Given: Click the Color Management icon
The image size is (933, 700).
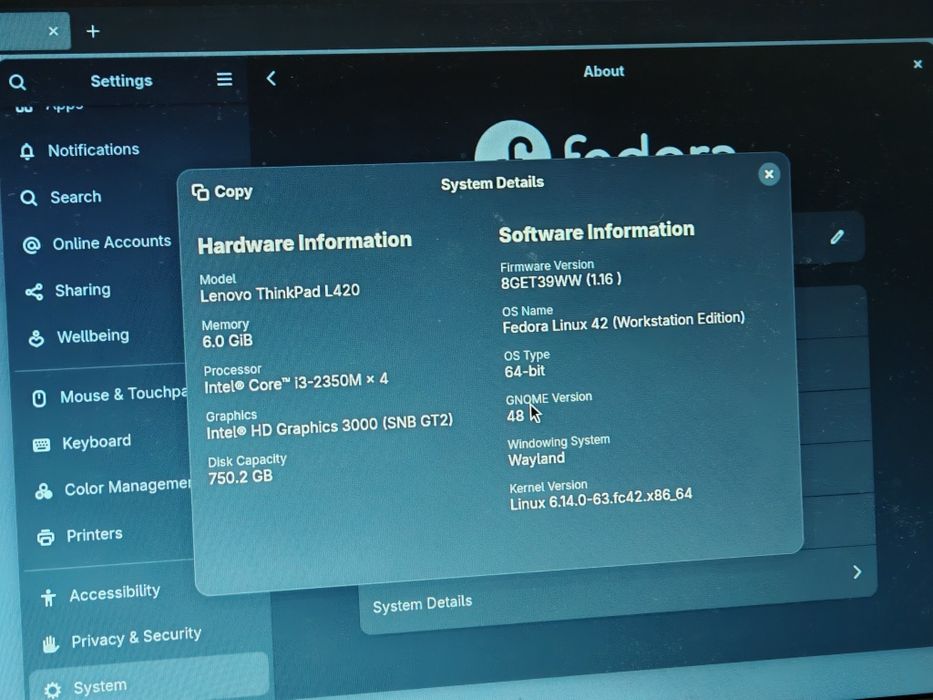Looking at the screenshot, I should pos(43,491).
